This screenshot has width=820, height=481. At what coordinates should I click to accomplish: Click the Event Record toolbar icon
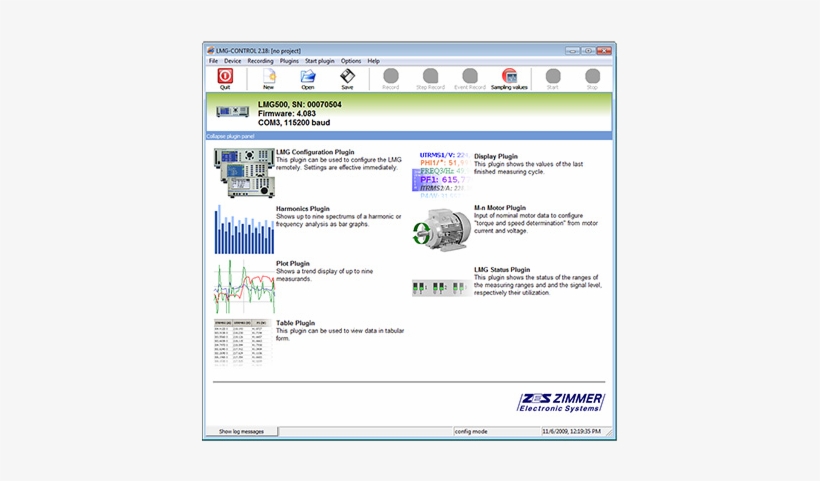(470, 76)
